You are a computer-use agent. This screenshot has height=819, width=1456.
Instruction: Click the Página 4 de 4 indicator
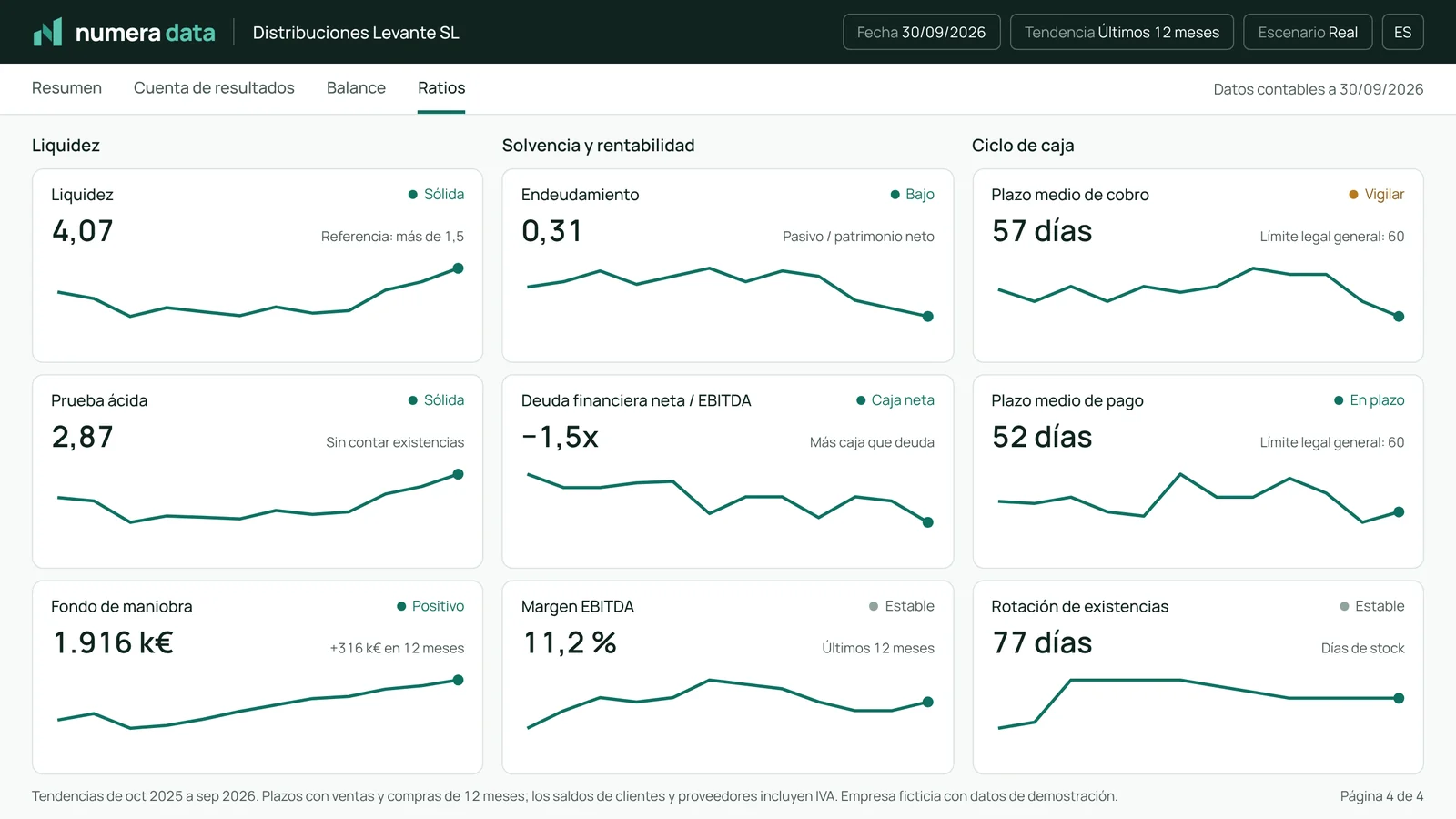point(1381,796)
